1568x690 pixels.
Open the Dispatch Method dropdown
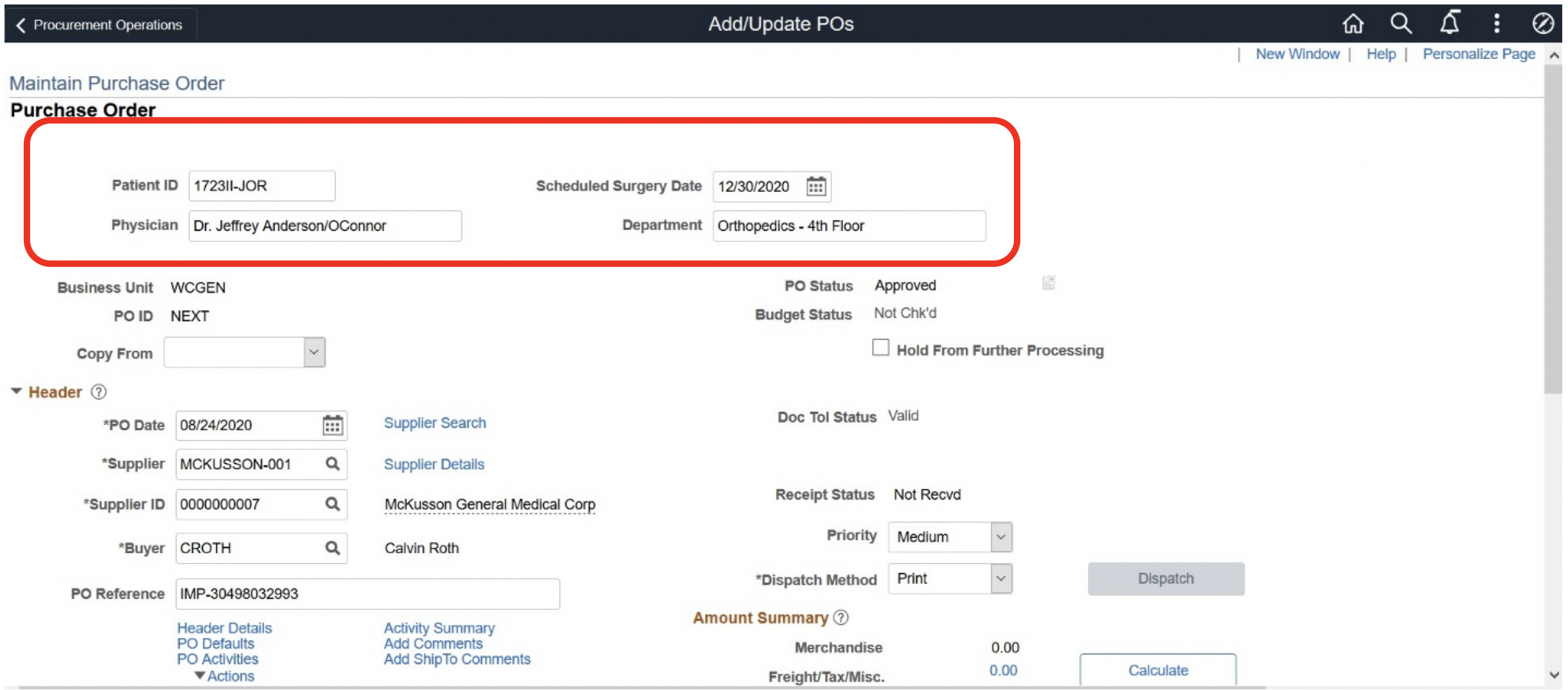1000,579
